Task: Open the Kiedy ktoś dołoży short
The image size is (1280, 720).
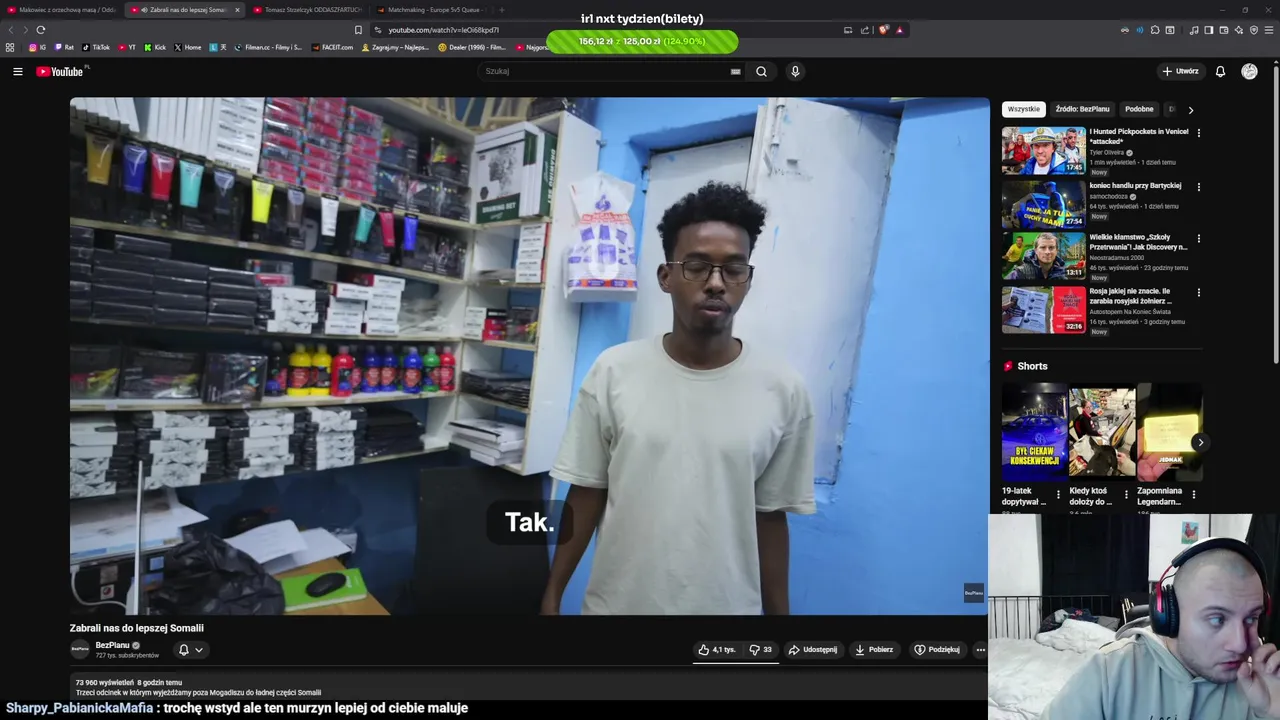Action: pos(1102,433)
